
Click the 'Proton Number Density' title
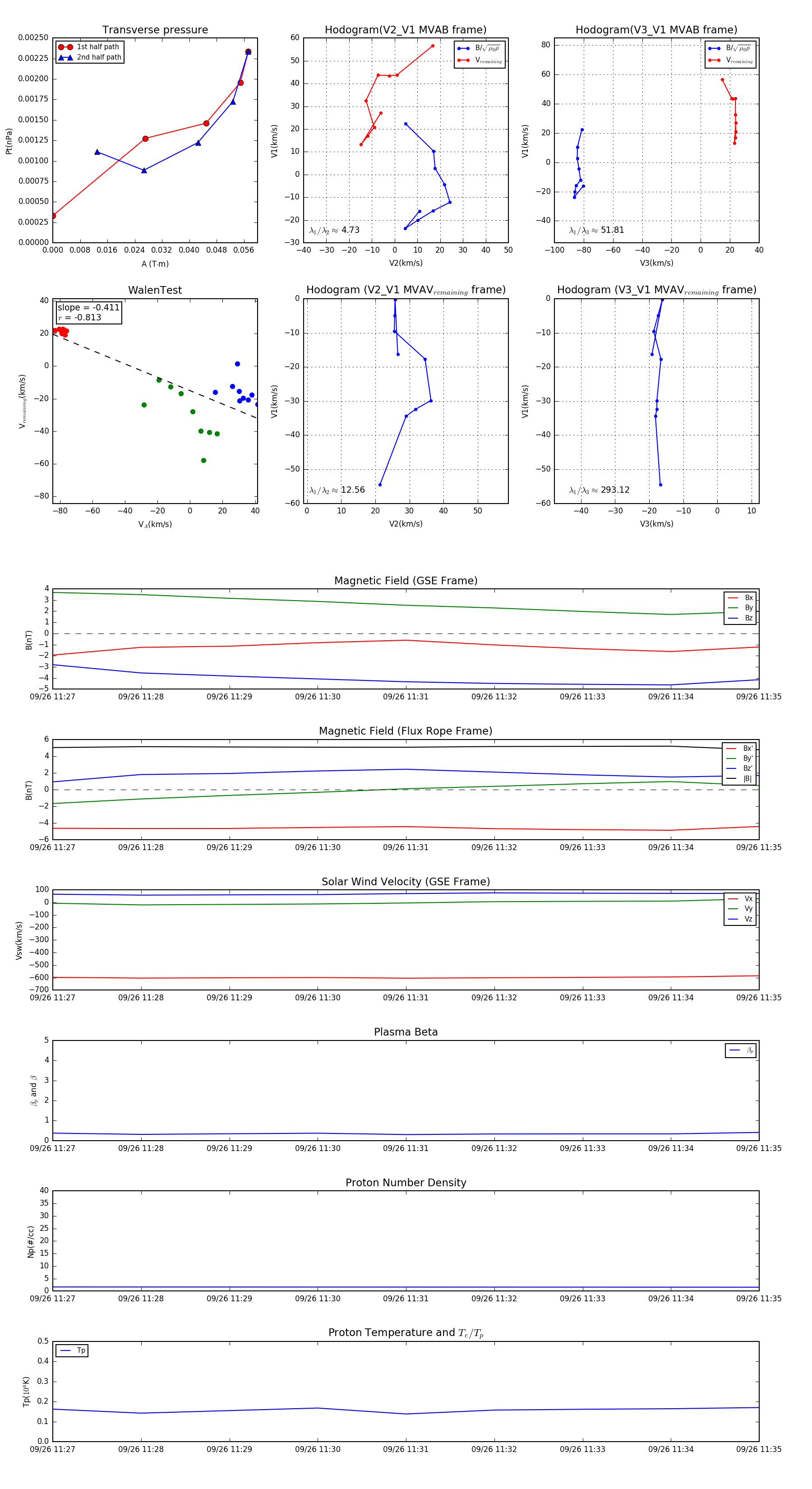point(406,1183)
